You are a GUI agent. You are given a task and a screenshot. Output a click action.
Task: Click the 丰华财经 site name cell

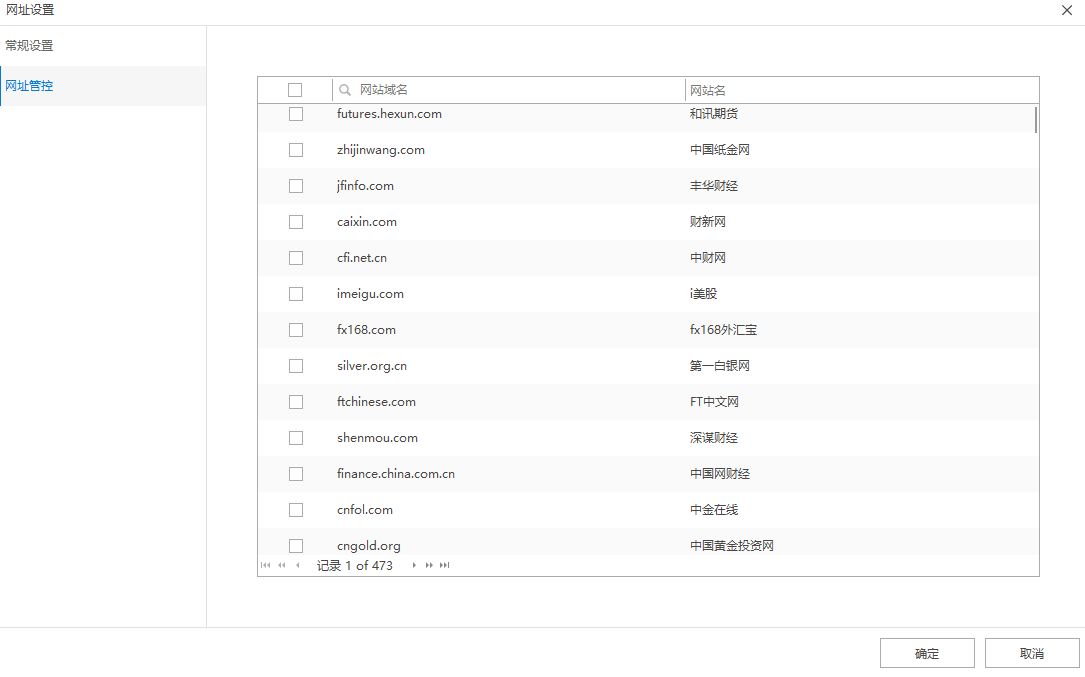click(x=713, y=186)
